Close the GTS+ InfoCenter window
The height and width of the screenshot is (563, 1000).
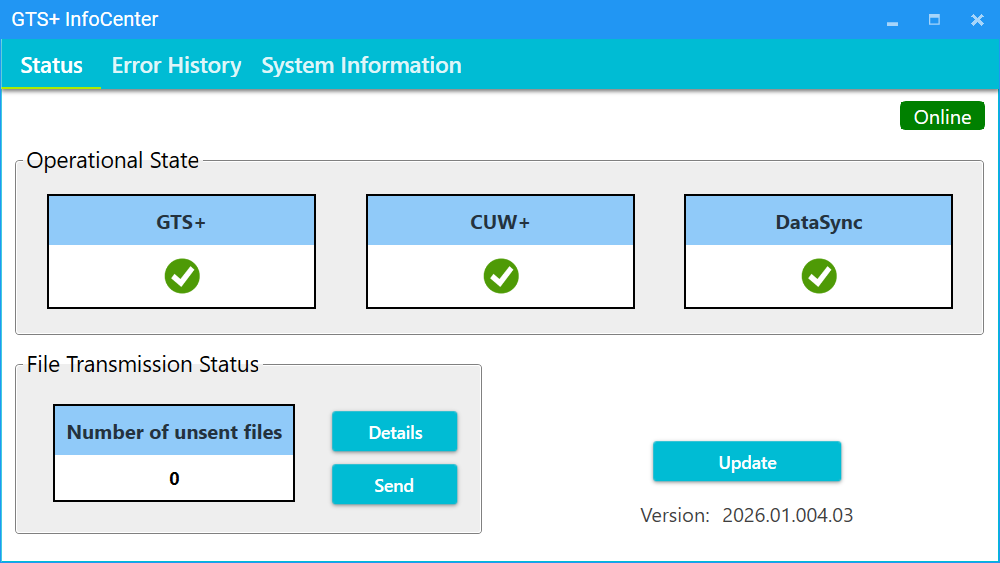pyautogui.click(x=977, y=20)
